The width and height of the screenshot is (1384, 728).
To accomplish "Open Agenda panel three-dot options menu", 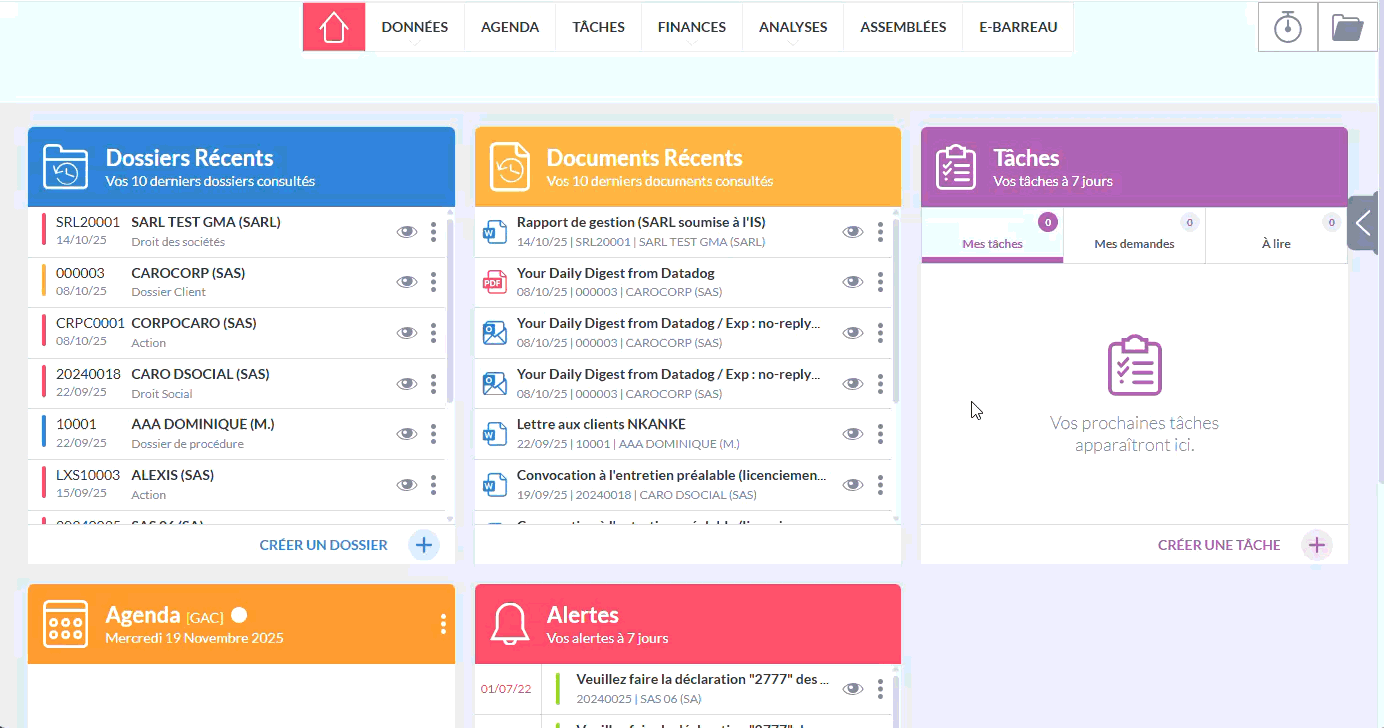I will pos(443,624).
